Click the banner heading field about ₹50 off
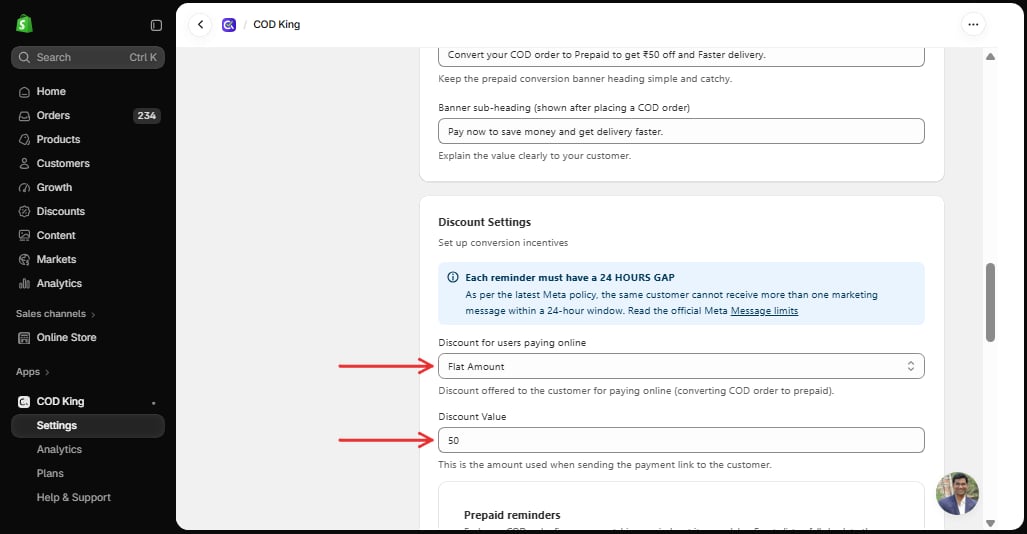 (x=681, y=56)
